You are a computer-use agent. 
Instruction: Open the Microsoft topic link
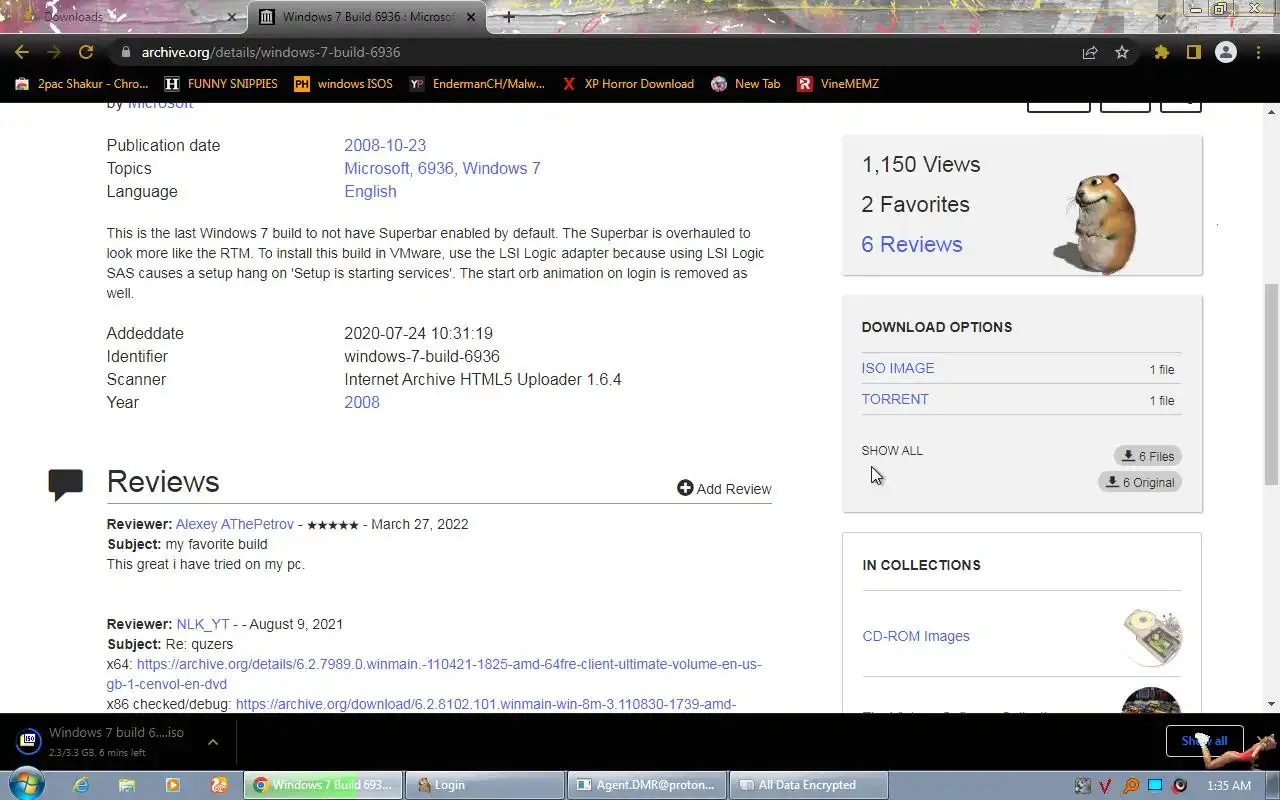(377, 168)
